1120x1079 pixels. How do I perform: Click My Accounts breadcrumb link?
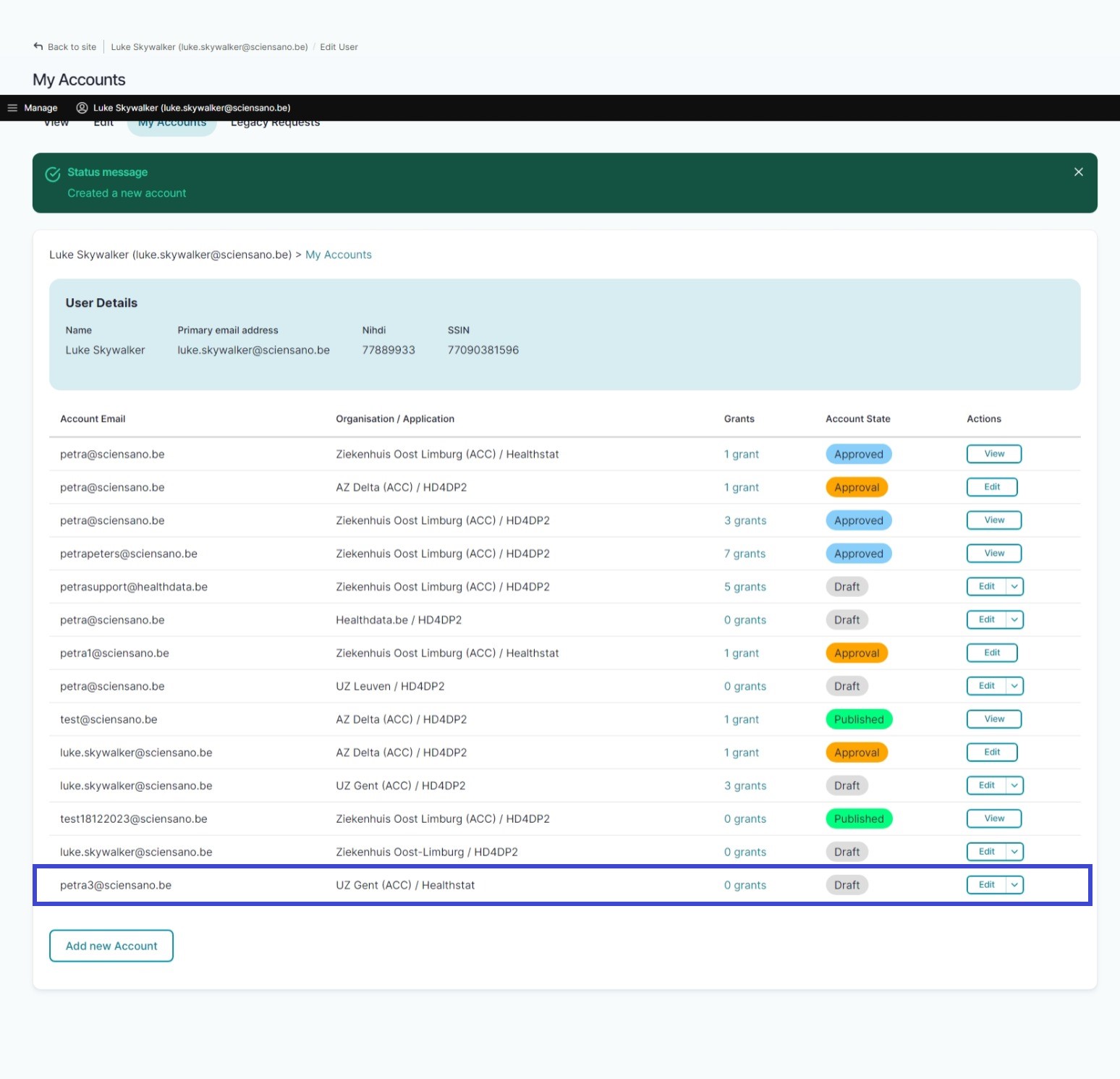pyautogui.click(x=338, y=255)
